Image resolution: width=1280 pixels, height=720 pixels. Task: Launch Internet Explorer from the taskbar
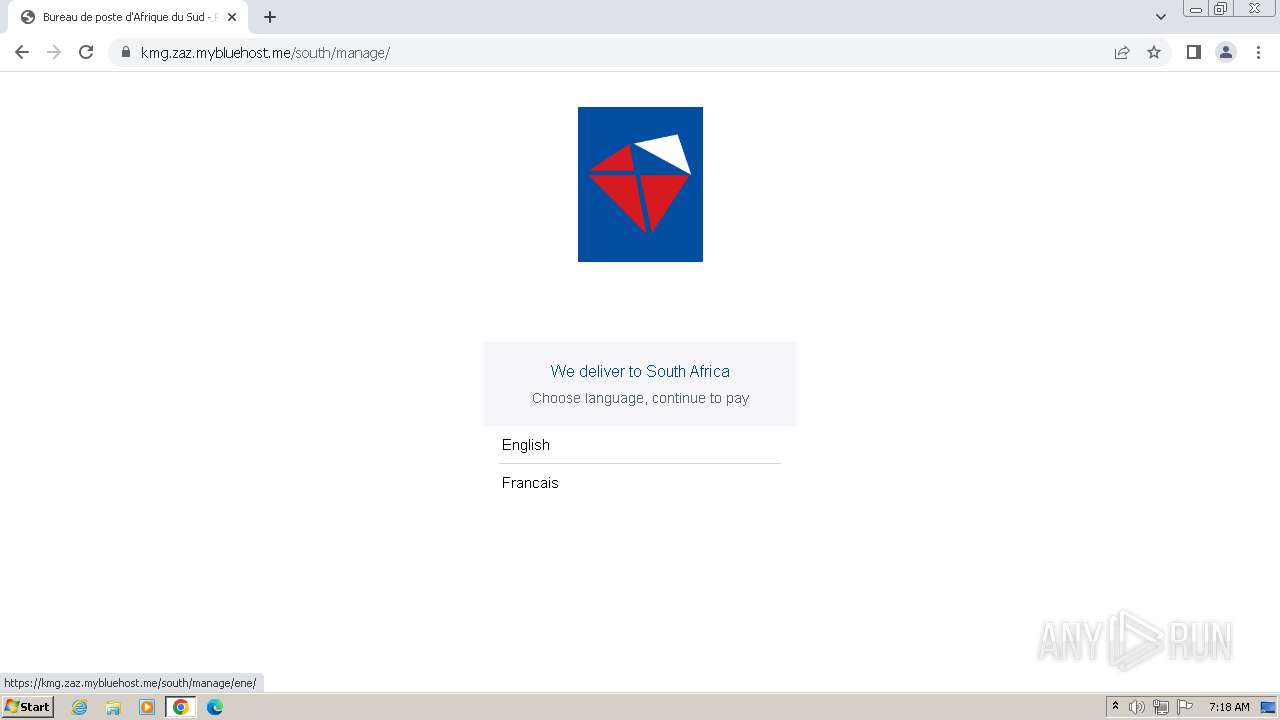[x=80, y=707]
